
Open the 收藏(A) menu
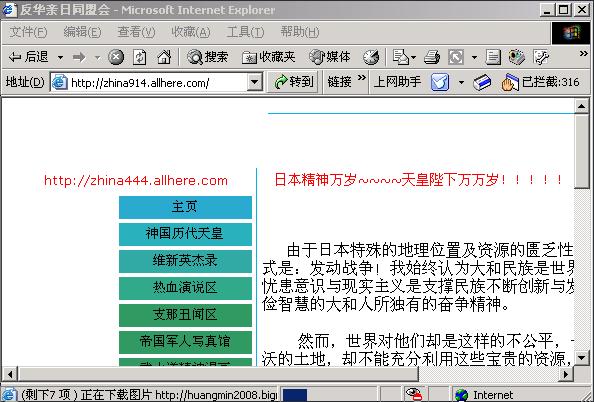(x=191, y=32)
